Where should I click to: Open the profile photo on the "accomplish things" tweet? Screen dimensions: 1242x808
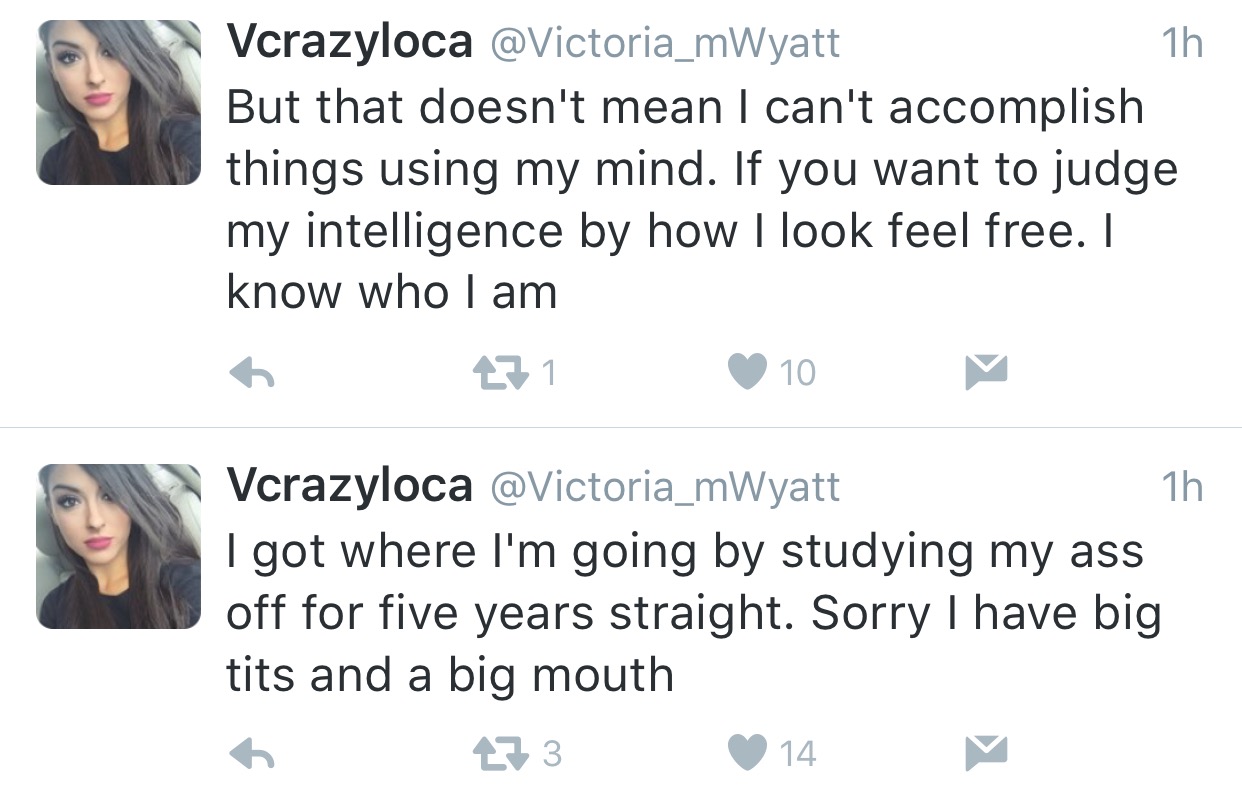tap(119, 103)
